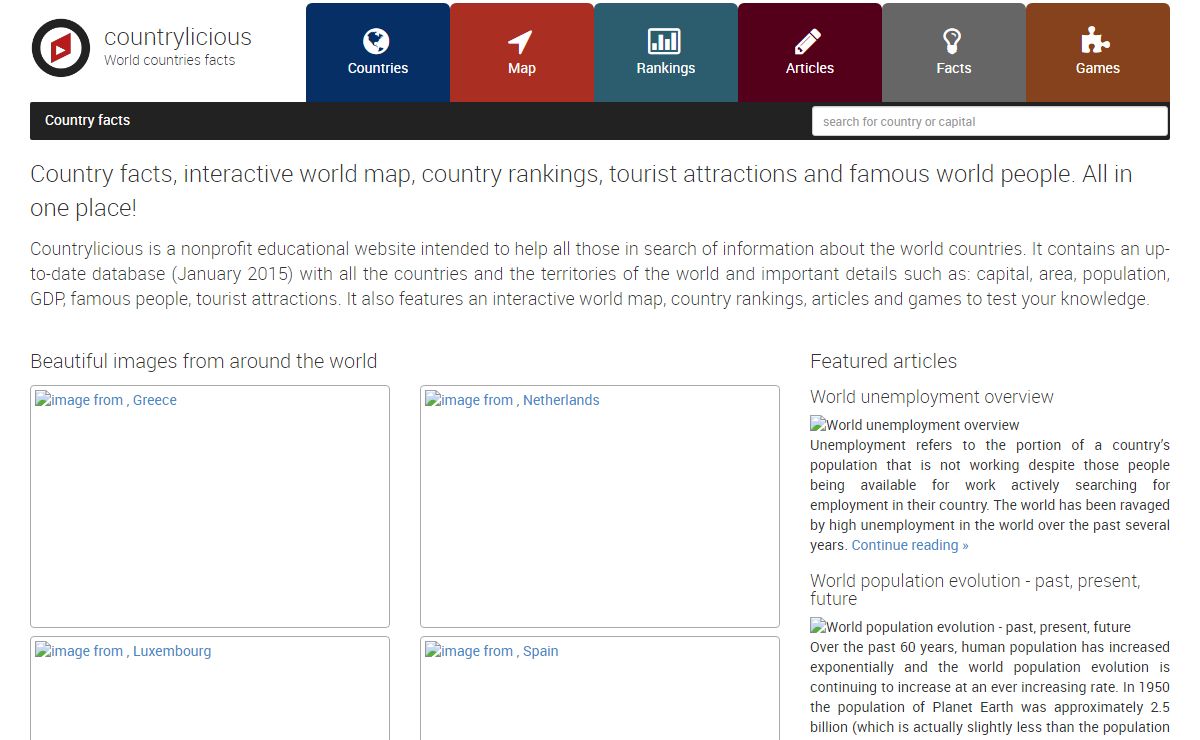Open the Spain image link

pos(492,651)
